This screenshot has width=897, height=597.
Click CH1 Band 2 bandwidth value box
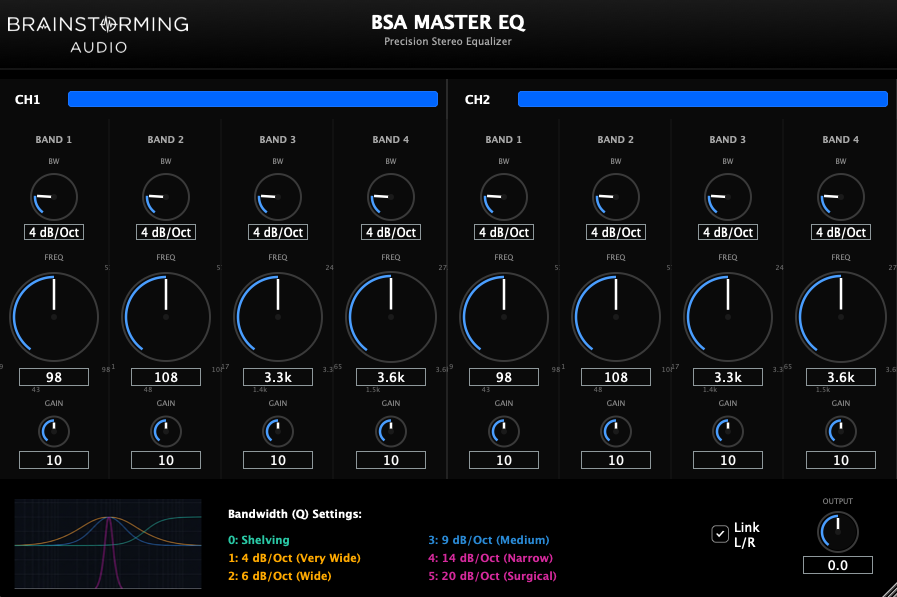tap(166, 232)
